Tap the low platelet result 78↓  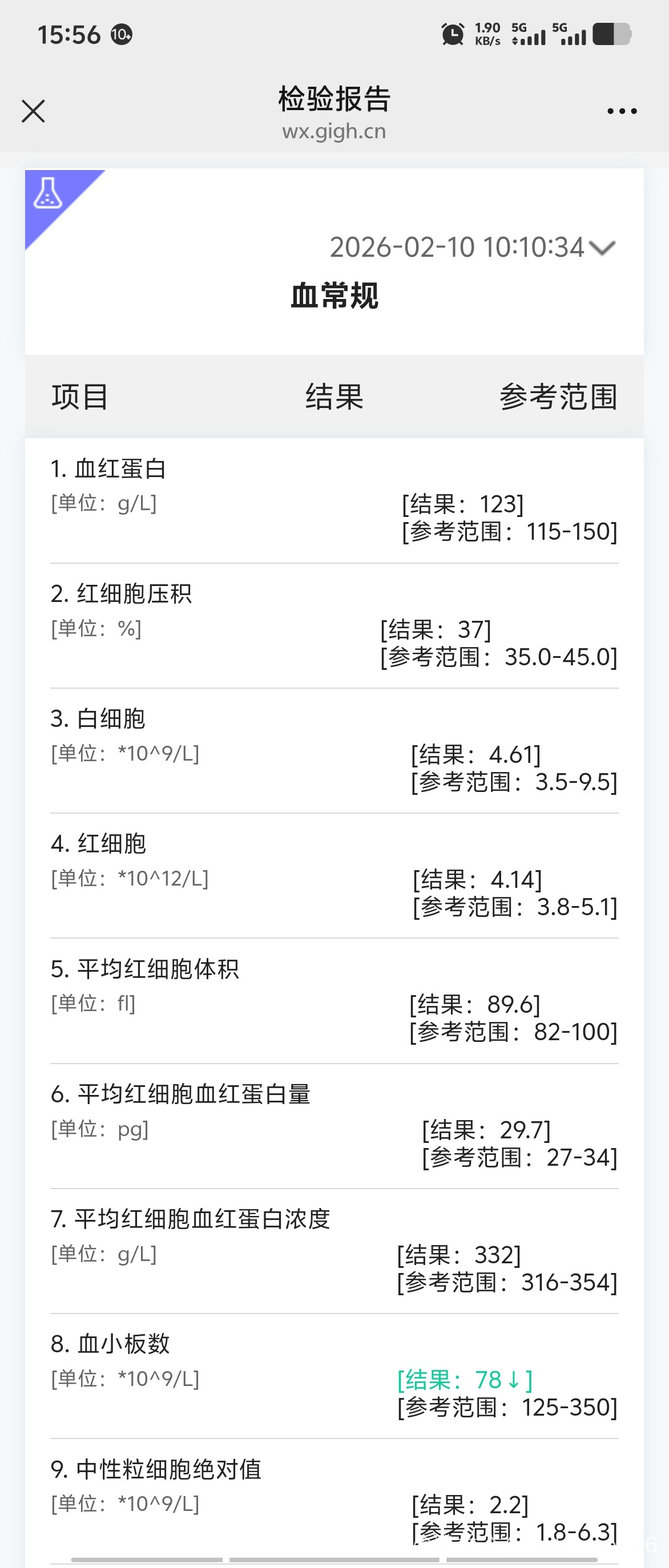pos(465,1380)
